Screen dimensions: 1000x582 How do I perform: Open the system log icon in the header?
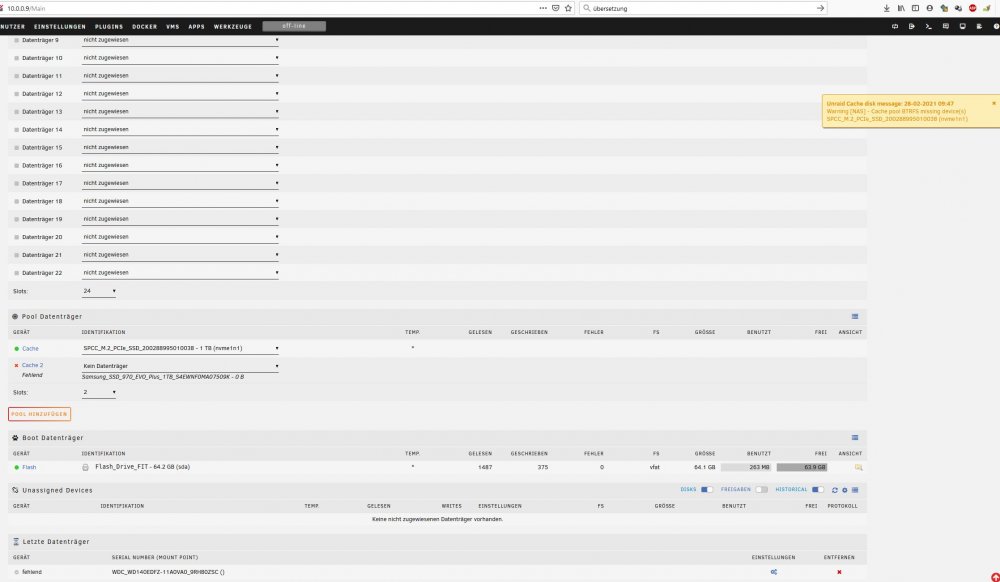click(979, 26)
